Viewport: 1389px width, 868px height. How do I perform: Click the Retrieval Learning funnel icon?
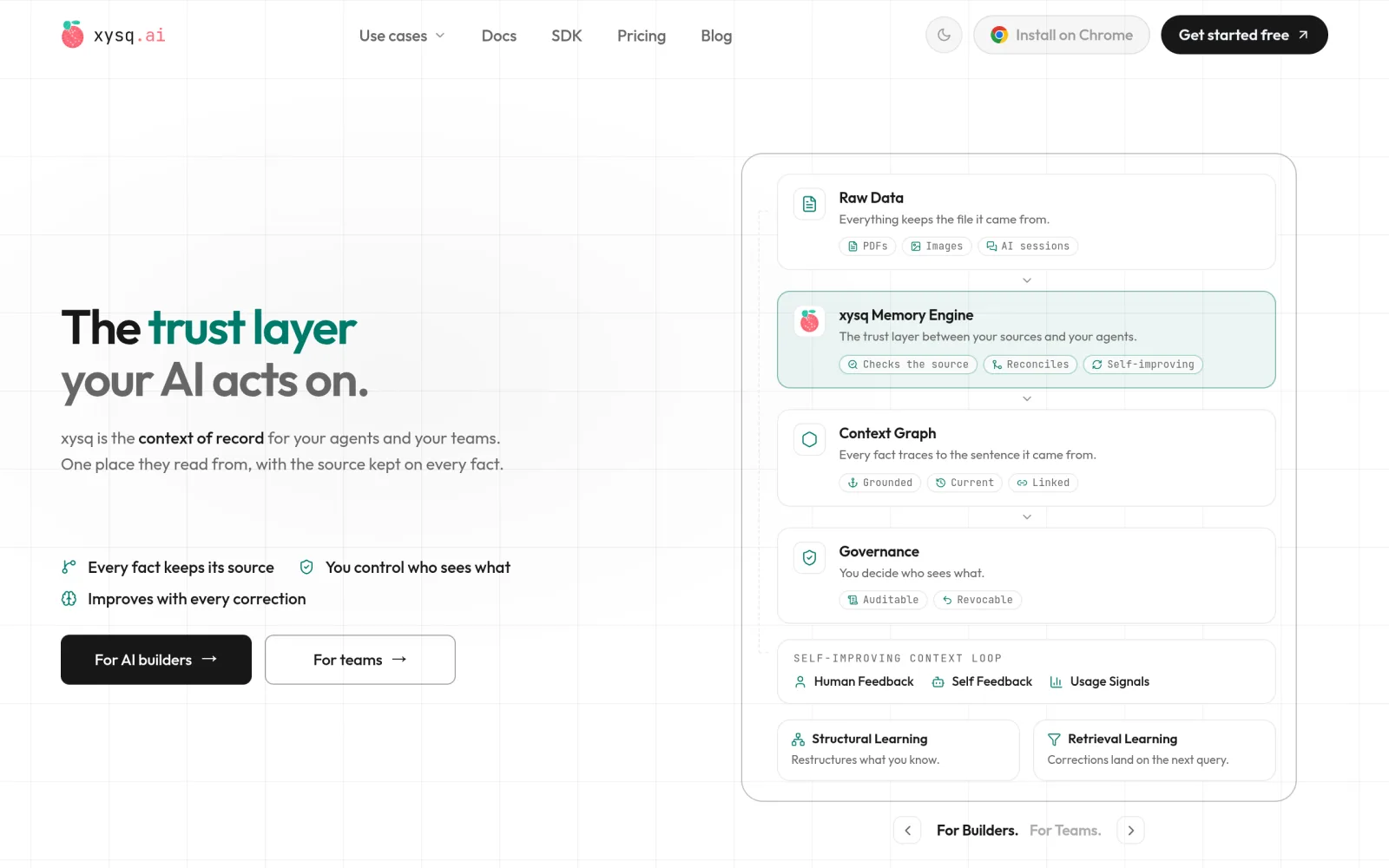coord(1054,740)
